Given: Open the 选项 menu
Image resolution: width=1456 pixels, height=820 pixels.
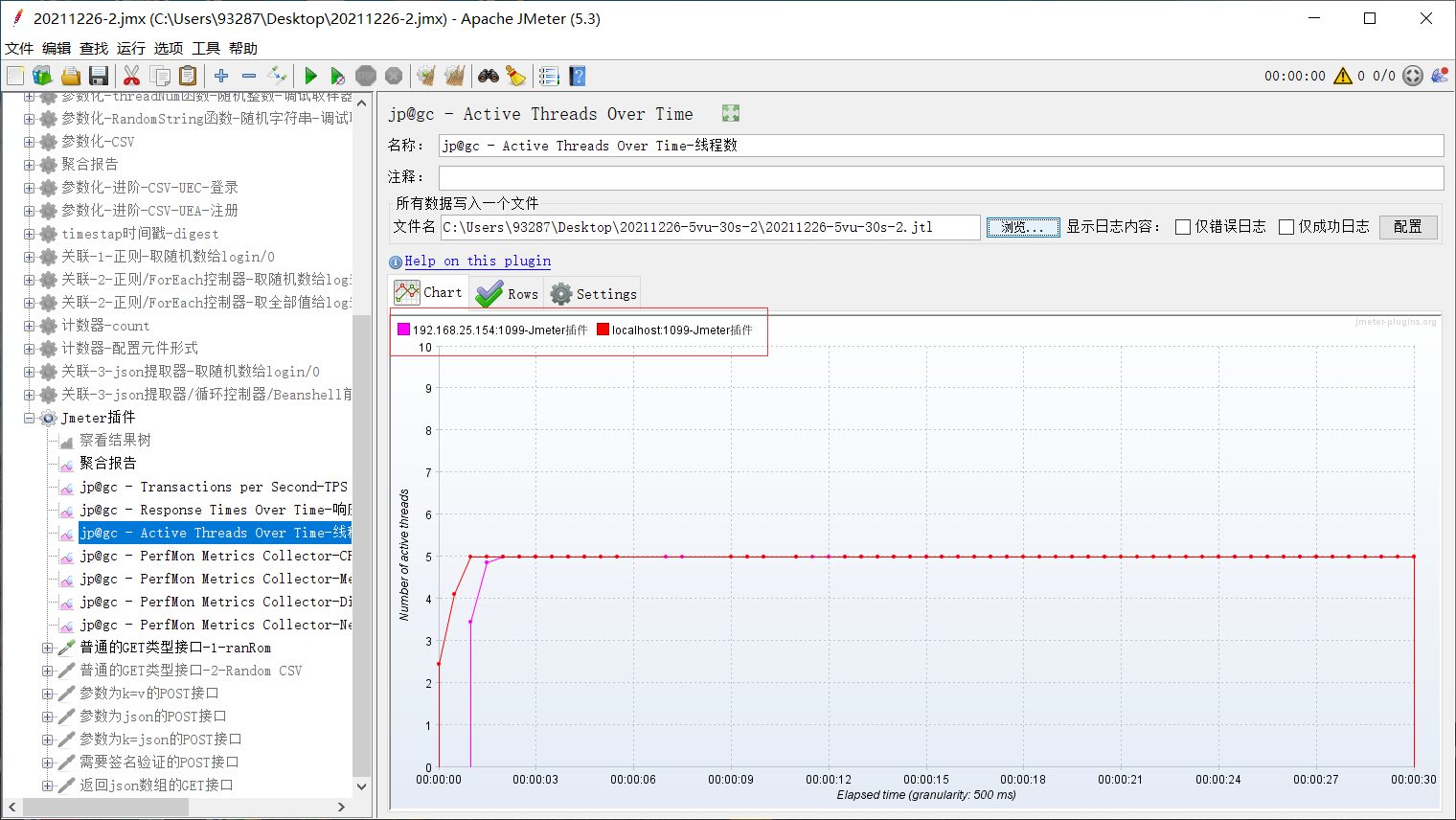Looking at the screenshot, I should pyautogui.click(x=169, y=48).
